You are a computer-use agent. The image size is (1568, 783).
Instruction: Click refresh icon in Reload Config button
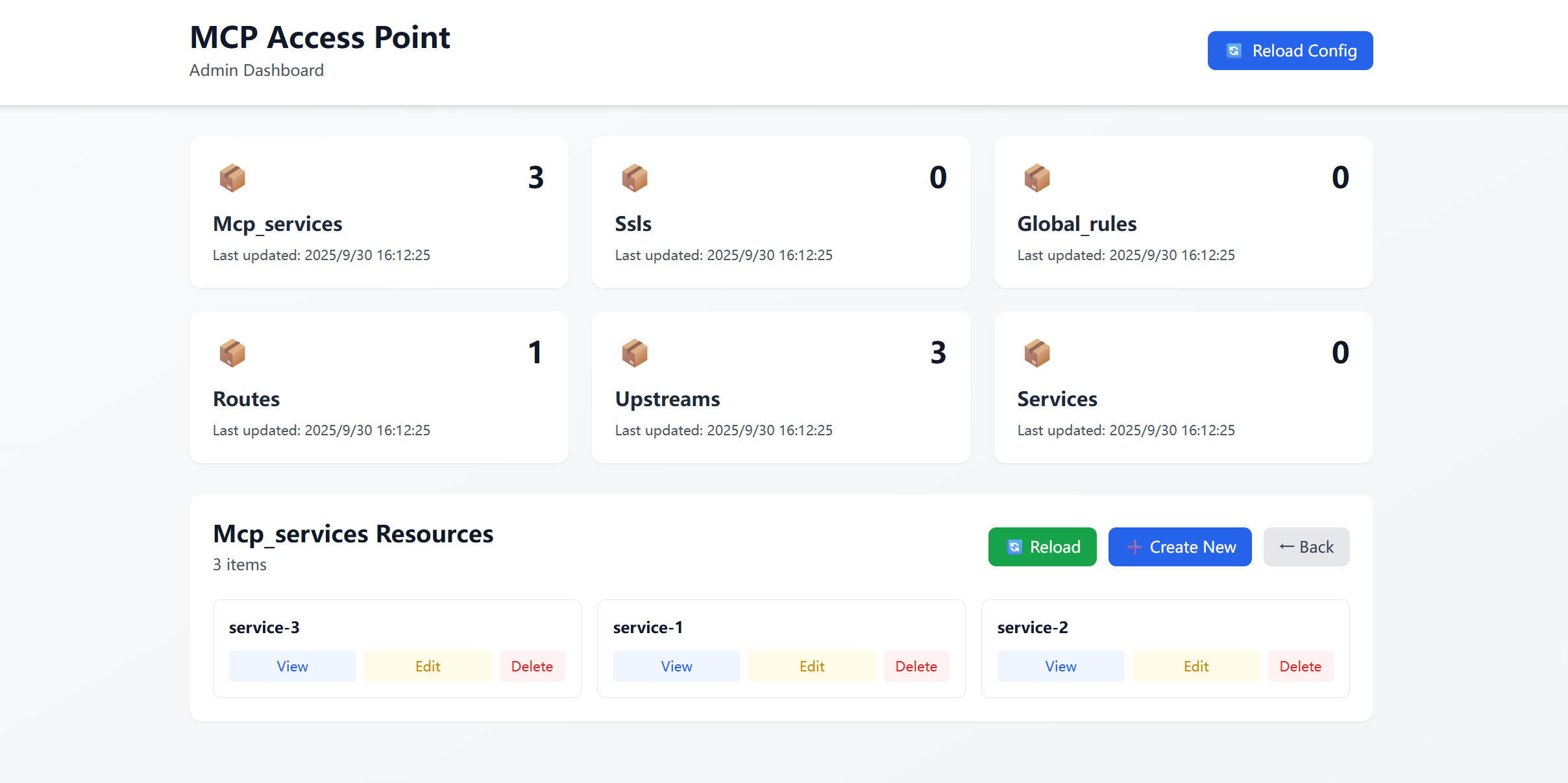(x=1234, y=51)
